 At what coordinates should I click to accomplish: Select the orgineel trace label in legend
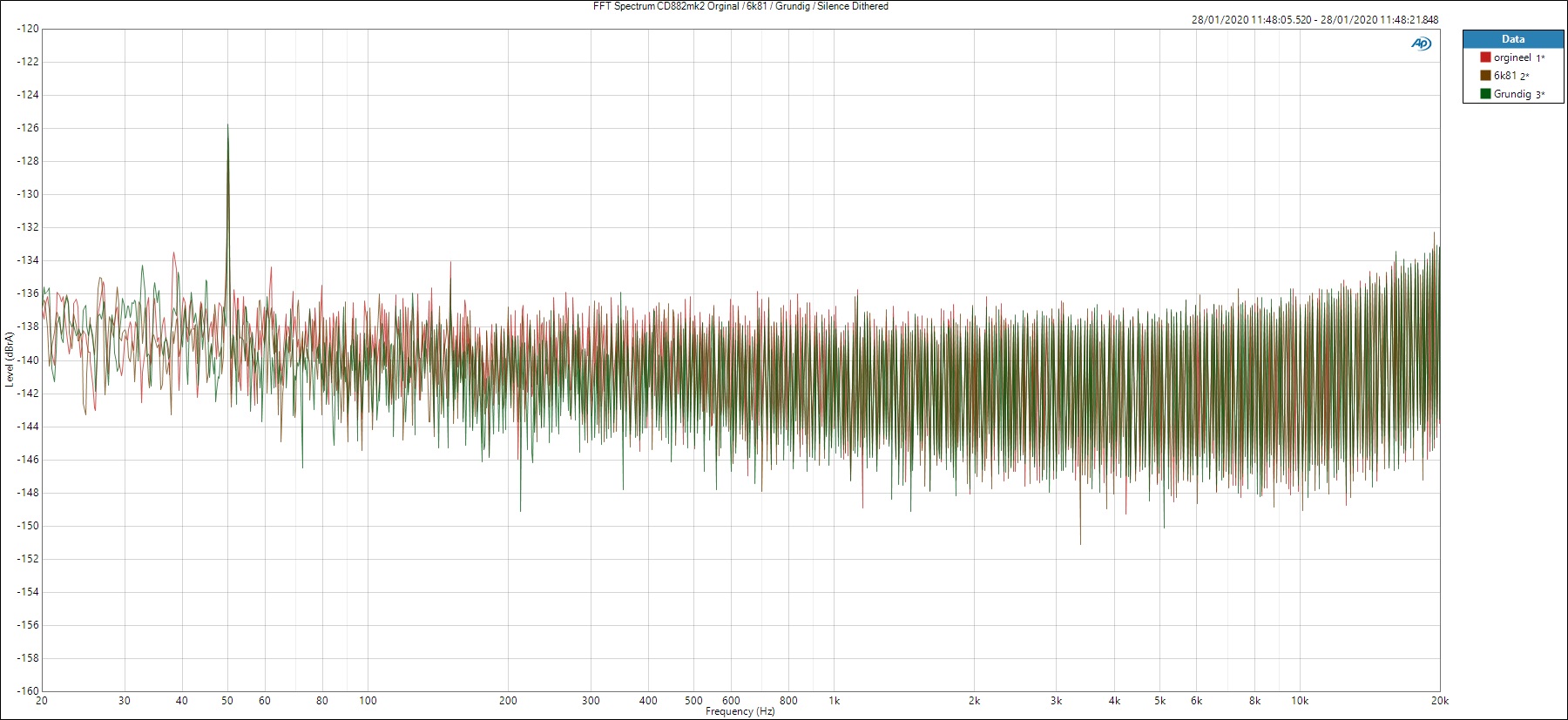click(x=1512, y=57)
